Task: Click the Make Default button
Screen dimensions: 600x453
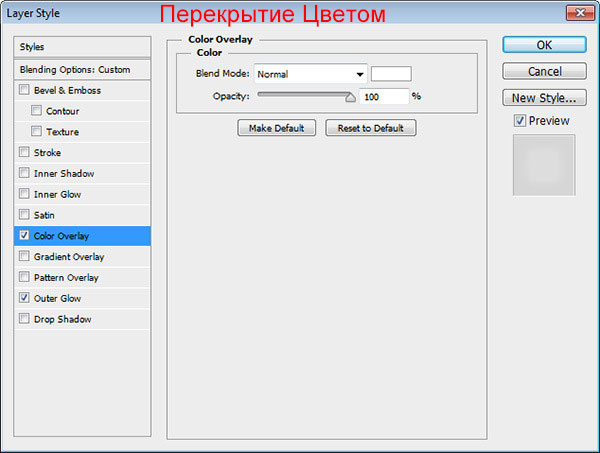Action: pyautogui.click(x=277, y=128)
